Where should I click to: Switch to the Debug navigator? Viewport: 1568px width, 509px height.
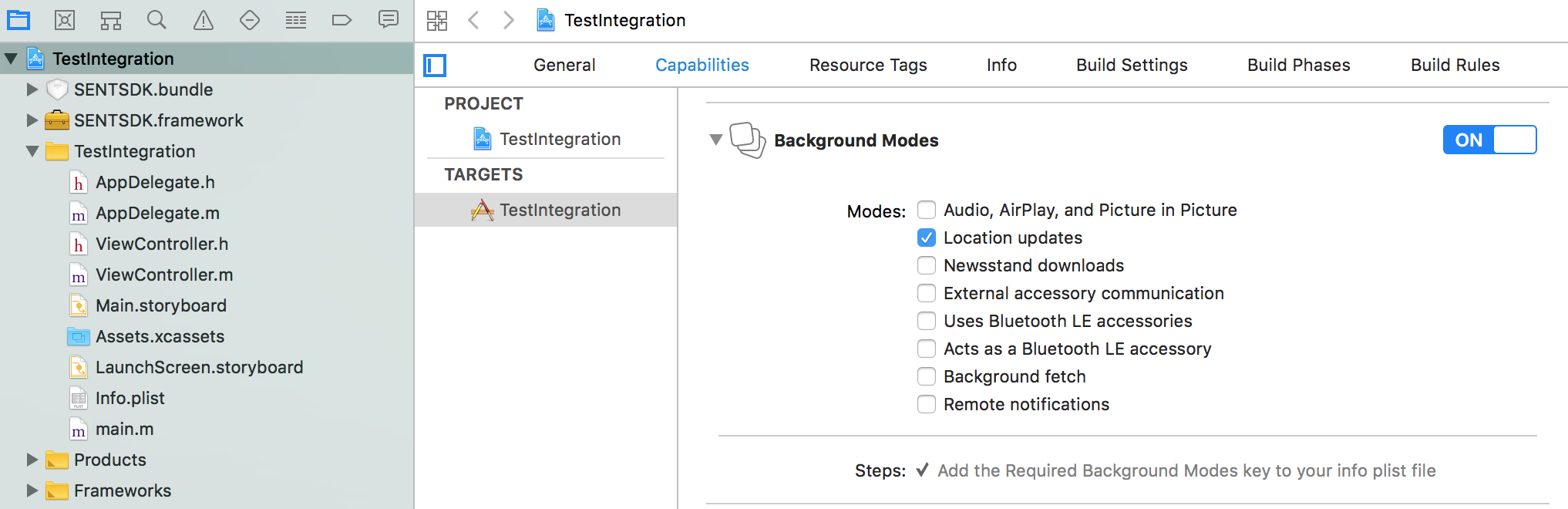pyautogui.click(x=296, y=20)
